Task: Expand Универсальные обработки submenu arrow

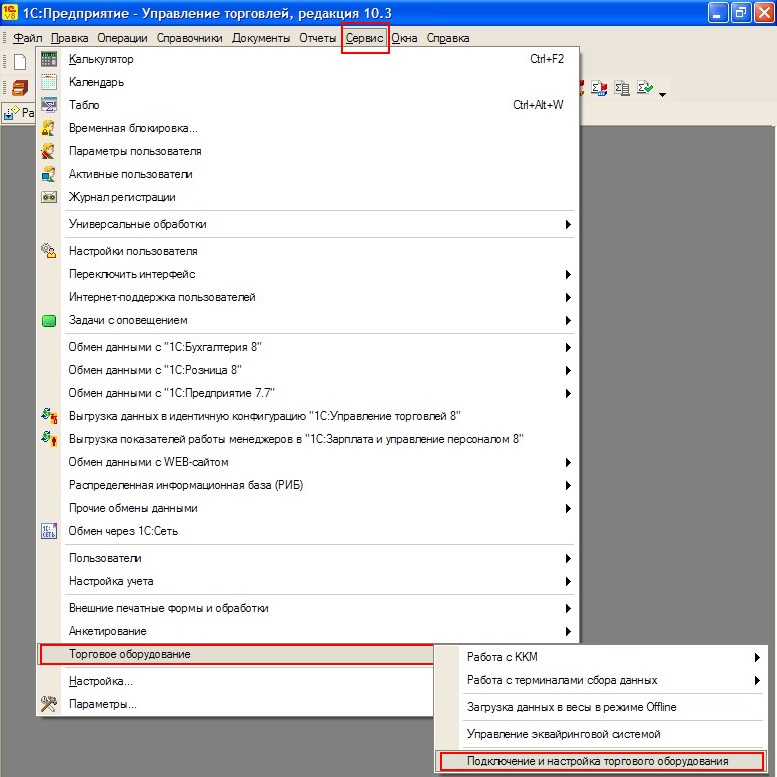Action: click(x=568, y=224)
